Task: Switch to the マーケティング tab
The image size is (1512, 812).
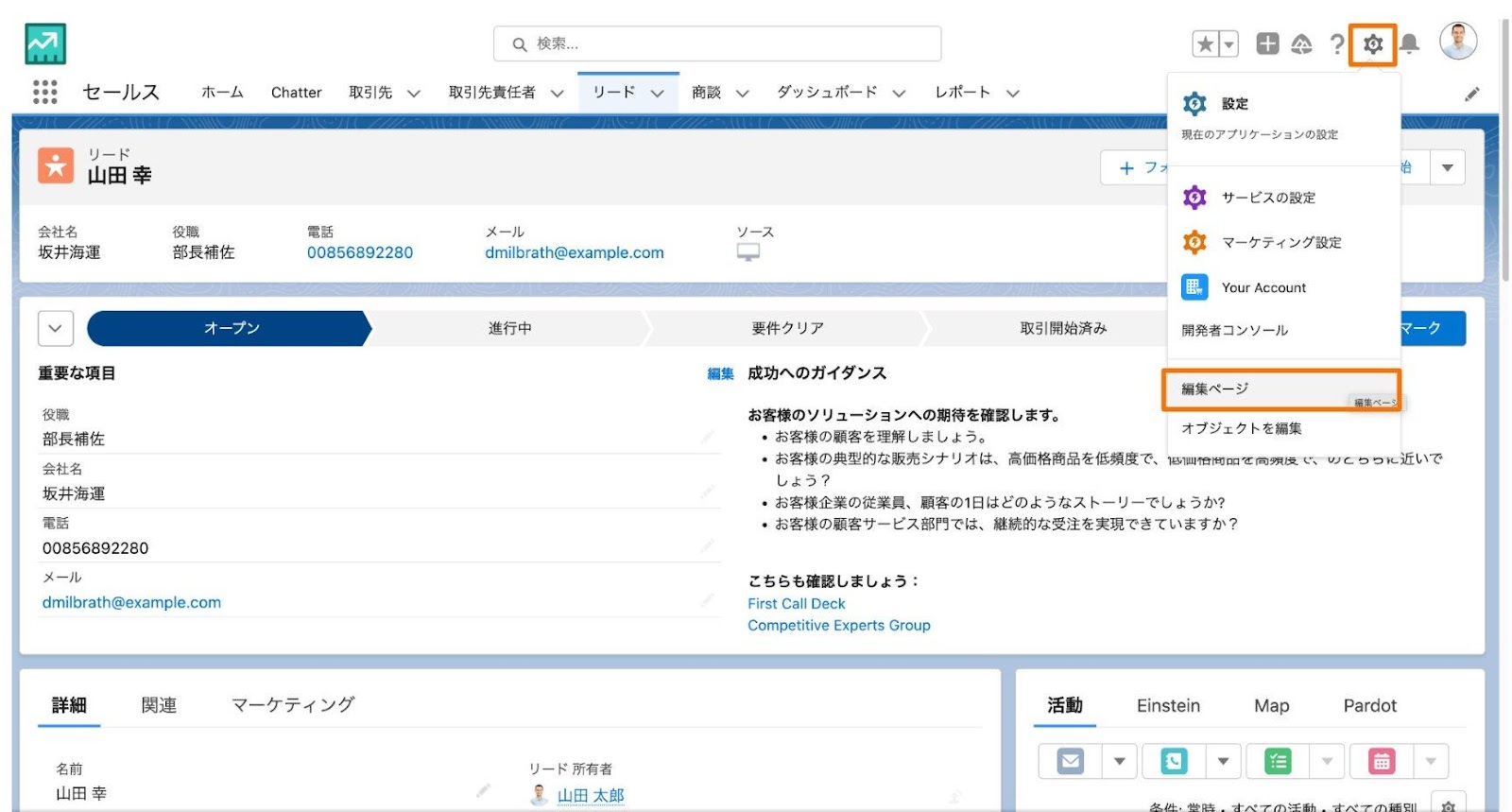Action: pyautogui.click(x=293, y=705)
